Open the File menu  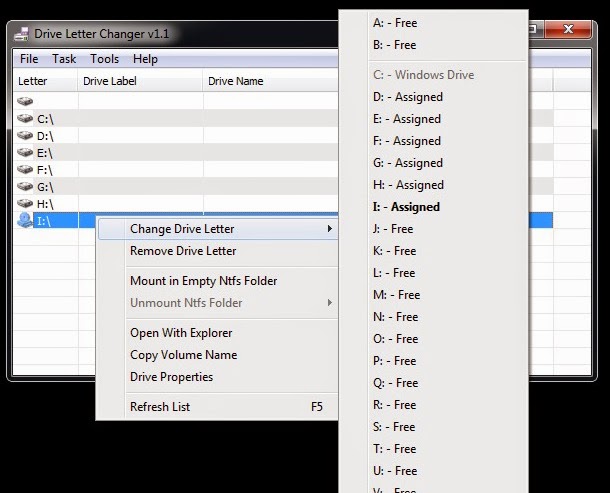(x=29, y=59)
